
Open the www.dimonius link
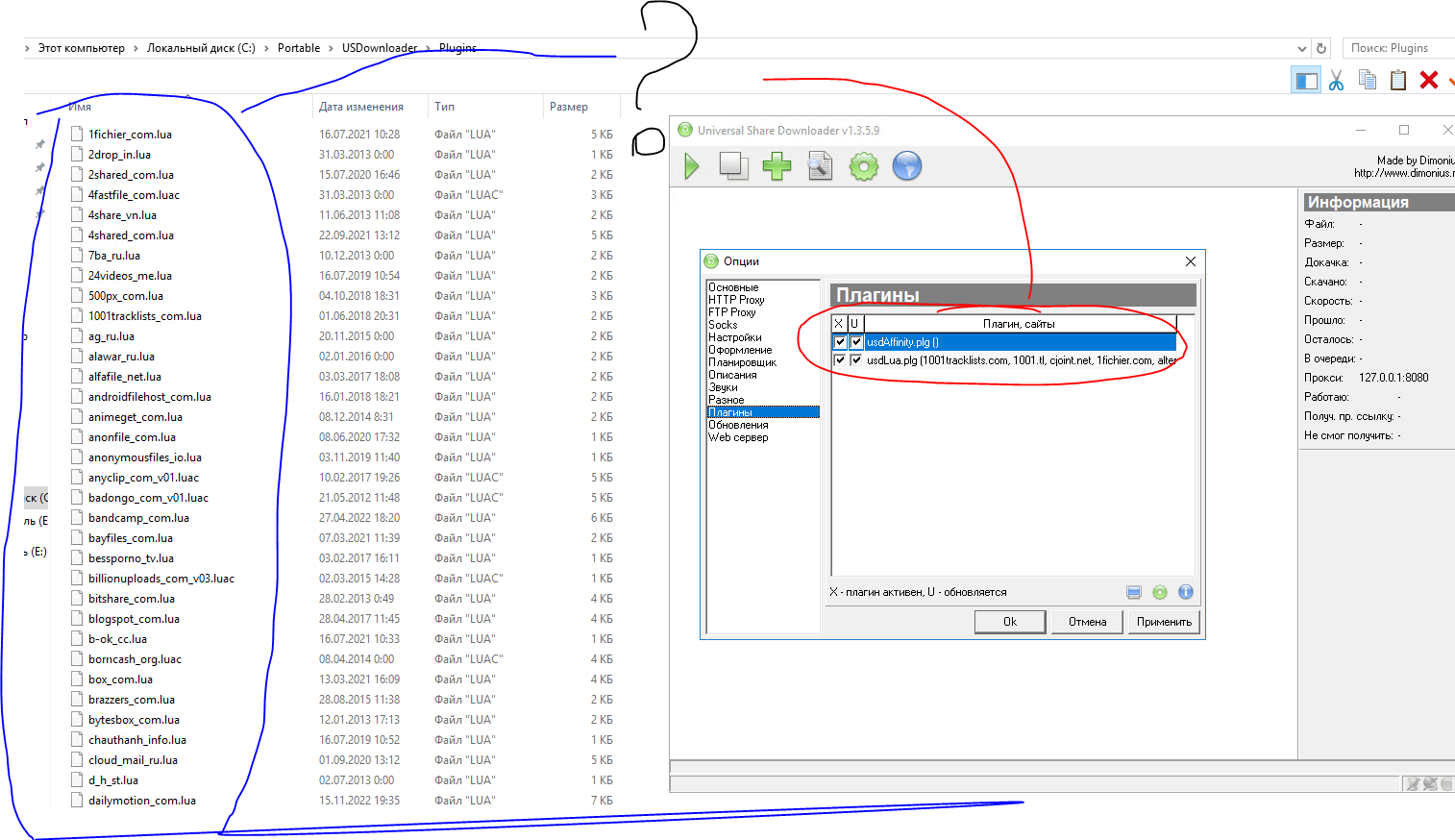tap(1403, 173)
